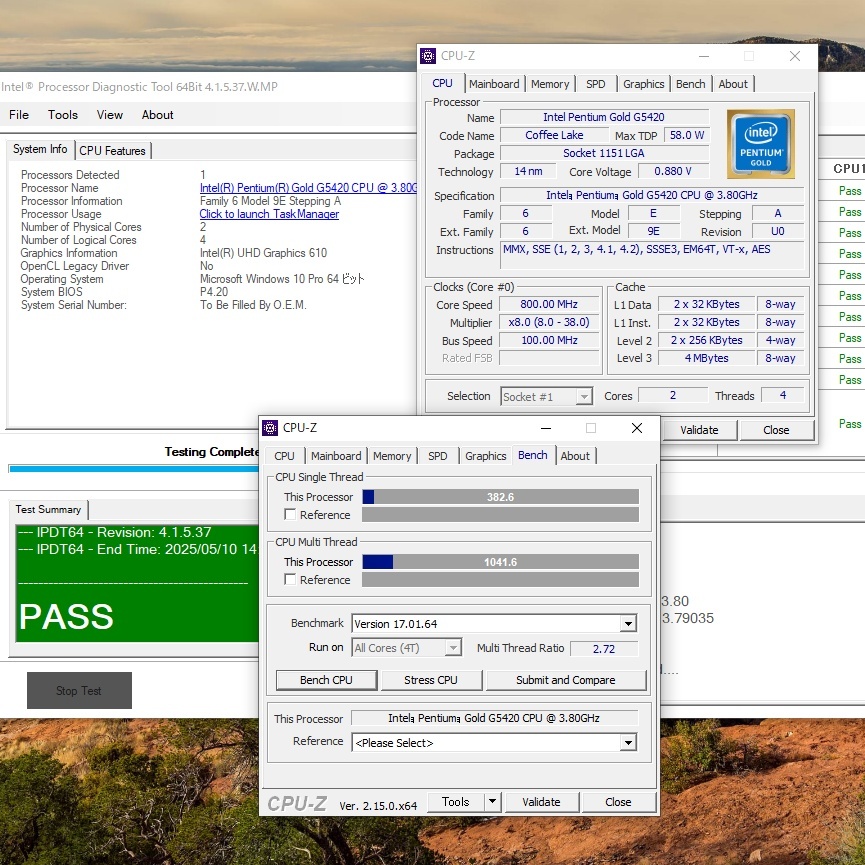Switch to Graphics tab in the Bench CPU-Z window
The image size is (865, 865).
click(x=485, y=456)
